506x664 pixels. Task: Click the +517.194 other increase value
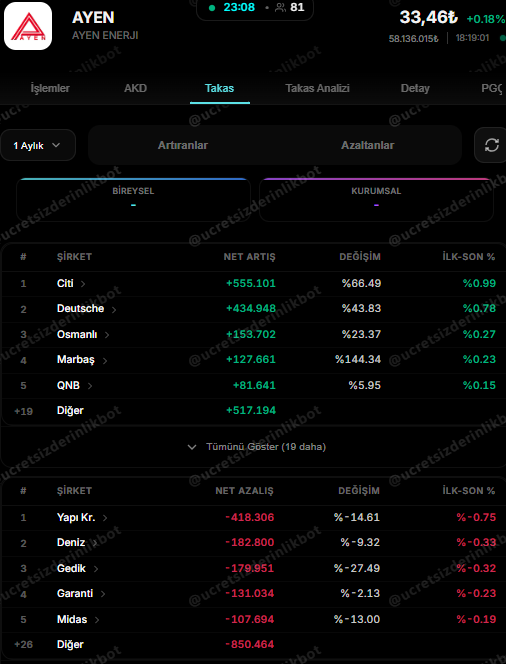coord(251,410)
